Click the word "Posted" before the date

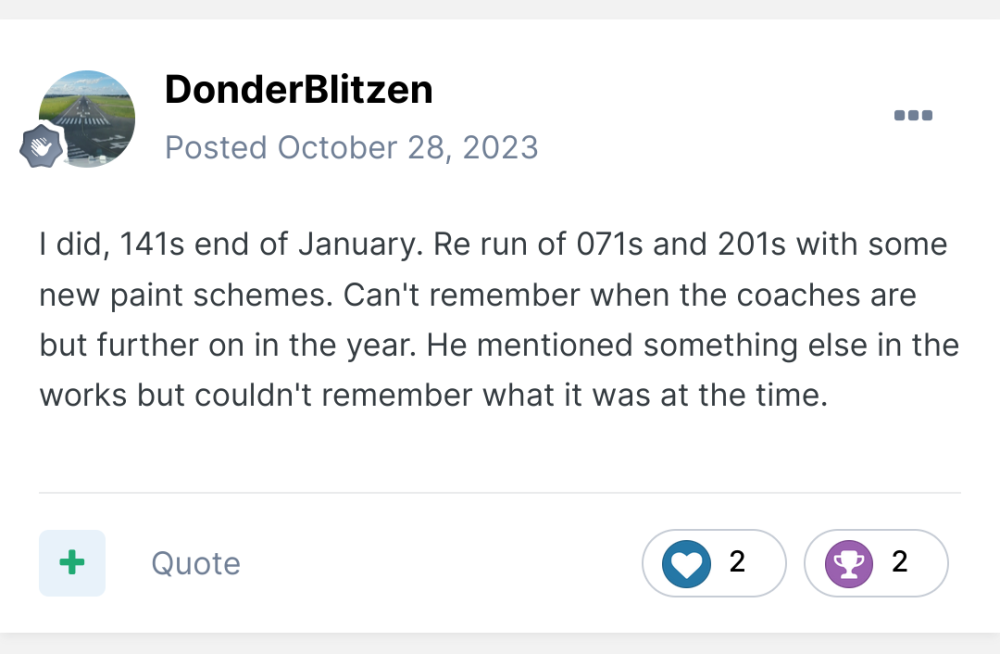point(216,148)
